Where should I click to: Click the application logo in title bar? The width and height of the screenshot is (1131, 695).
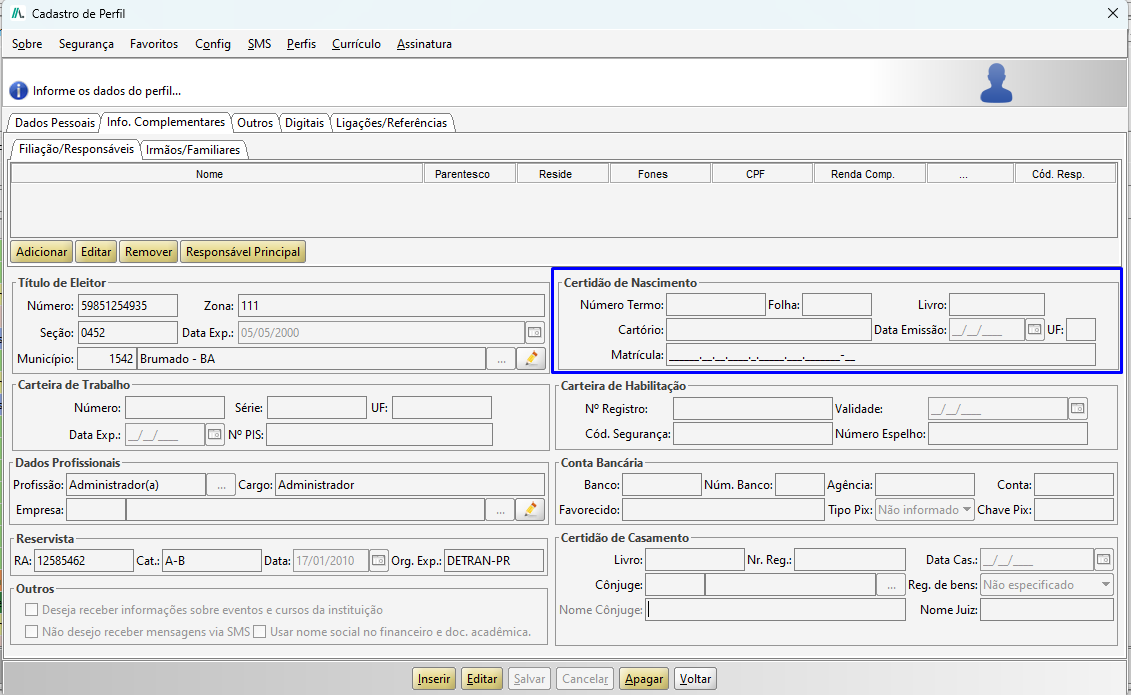point(18,13)
